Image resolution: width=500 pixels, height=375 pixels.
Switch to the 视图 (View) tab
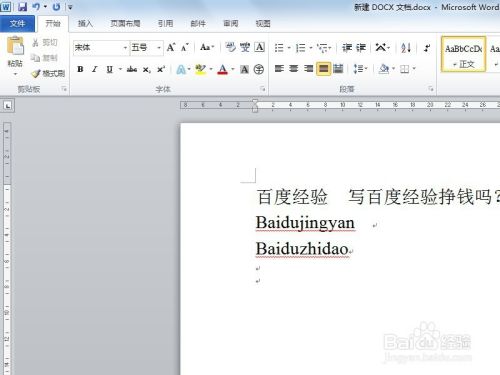263,24
